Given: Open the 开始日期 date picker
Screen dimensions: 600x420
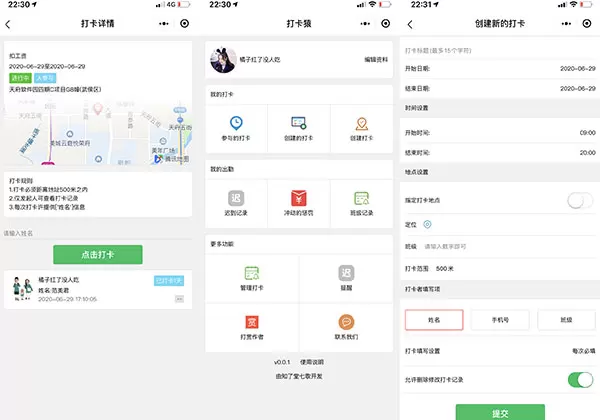Looking at the screenshot, I should click(500, 69).
